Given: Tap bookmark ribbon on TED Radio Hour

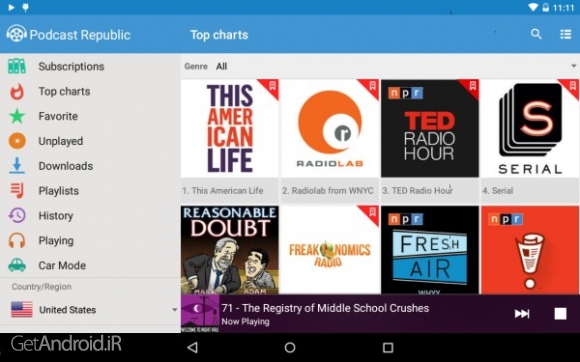Looking at the screenshot, I should click(472, 86).
